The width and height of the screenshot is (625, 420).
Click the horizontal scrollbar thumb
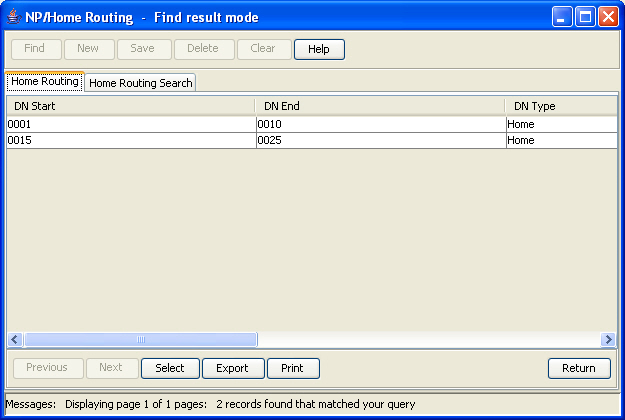(x=141, y=340)
